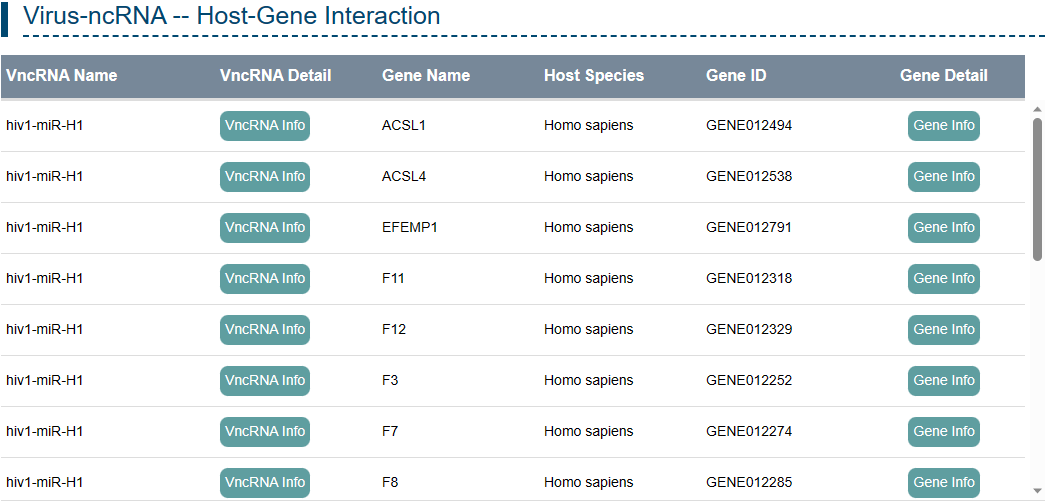Open VncRNA Info in F11 row

point(265,279)
